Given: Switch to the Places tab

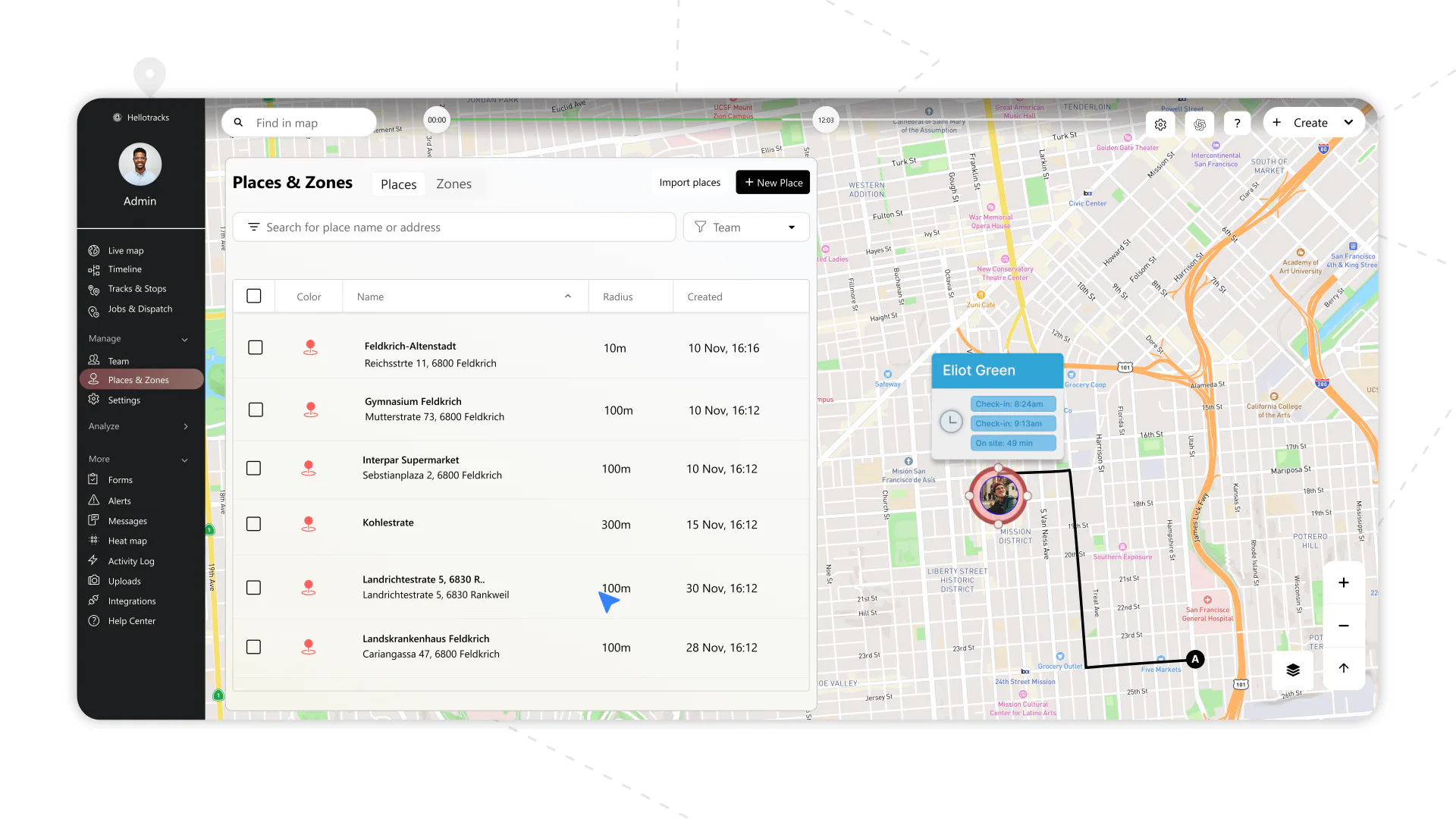Looking at the screenshot, I should click(399, 184).
